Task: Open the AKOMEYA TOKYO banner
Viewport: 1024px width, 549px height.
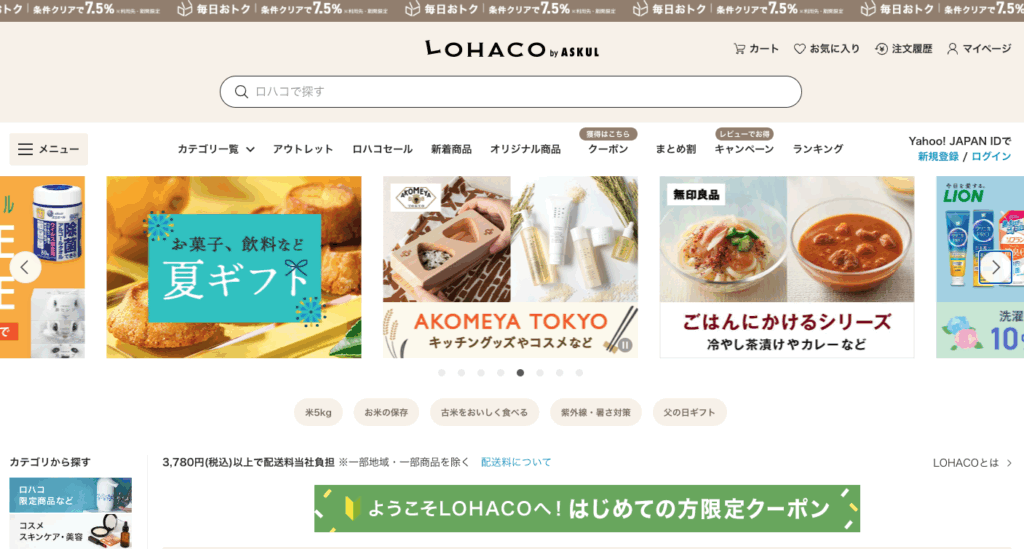Action: pyautogui.click(x=510, y=267)
